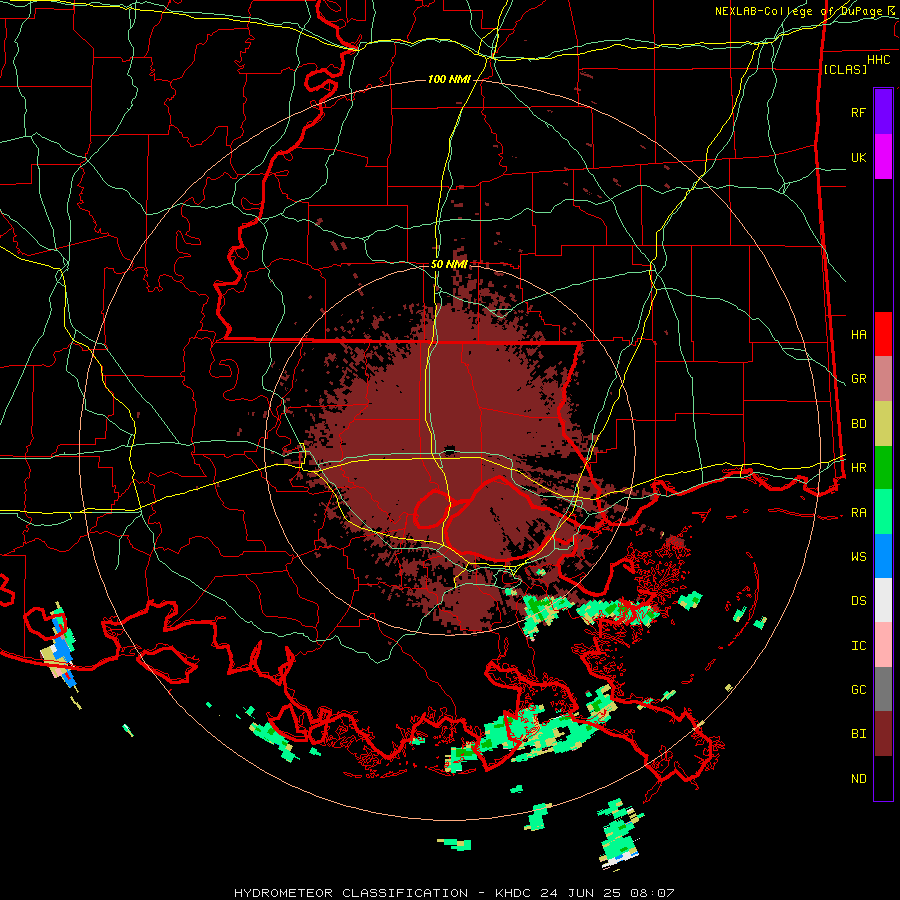This screenshot has width=900, height=900.
Task: Click the GR legend label
Action: pos(858,379)
